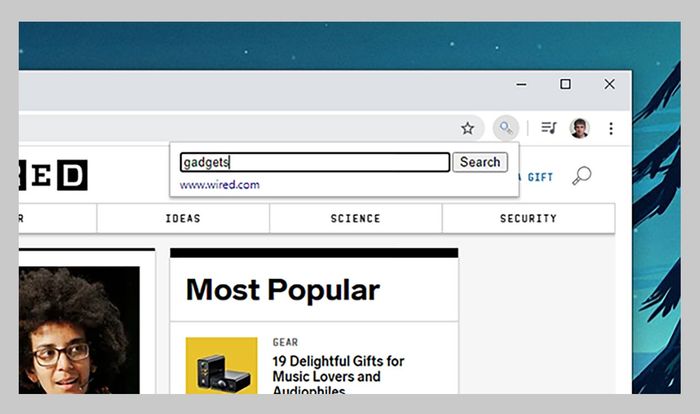Open the media controls icon
The image size is (700, 414).
click(548, 128)
